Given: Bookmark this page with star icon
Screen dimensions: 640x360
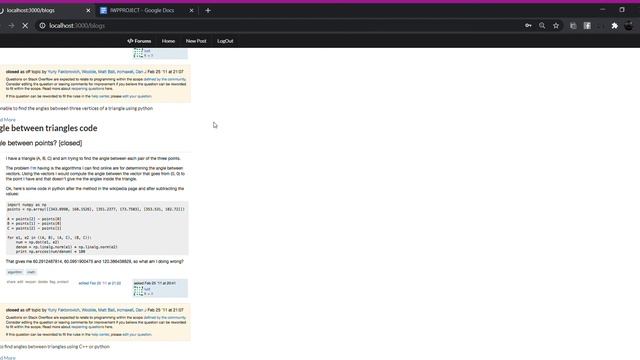Looking at the screenshot, I should 556,25.
